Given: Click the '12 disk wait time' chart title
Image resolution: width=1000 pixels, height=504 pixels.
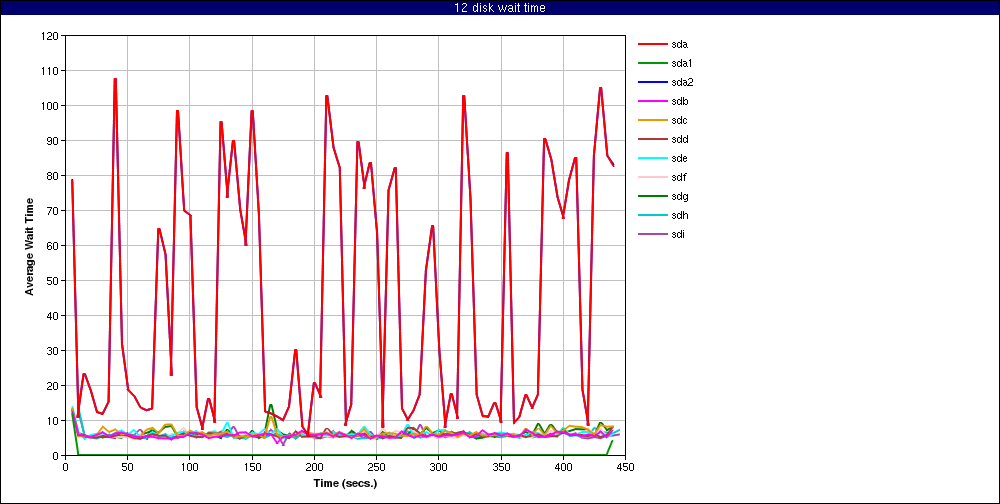Looking at the screenshot, I should click(500, 8).
